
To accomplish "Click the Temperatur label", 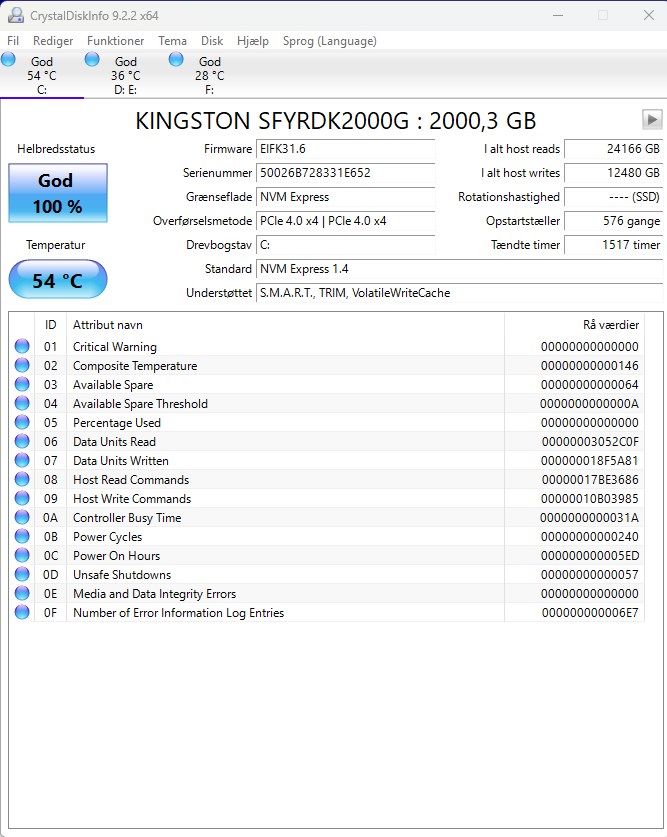I will click(x=55, y=245).
